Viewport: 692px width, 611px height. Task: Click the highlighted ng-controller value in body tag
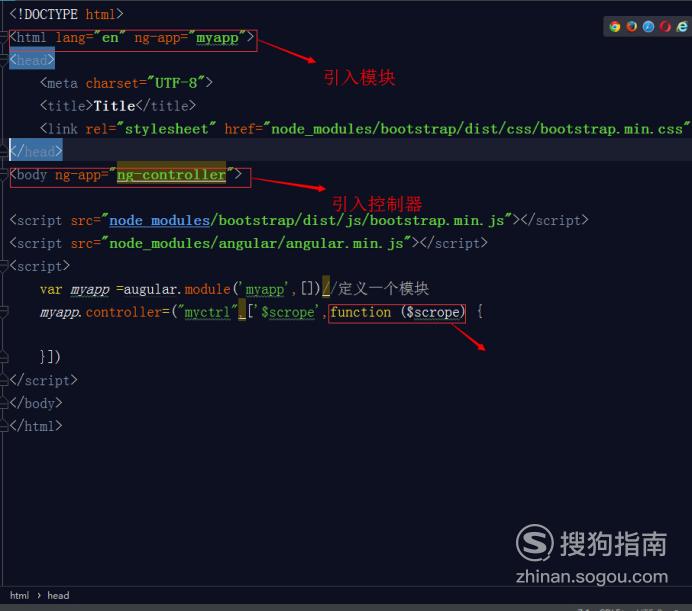171,175
